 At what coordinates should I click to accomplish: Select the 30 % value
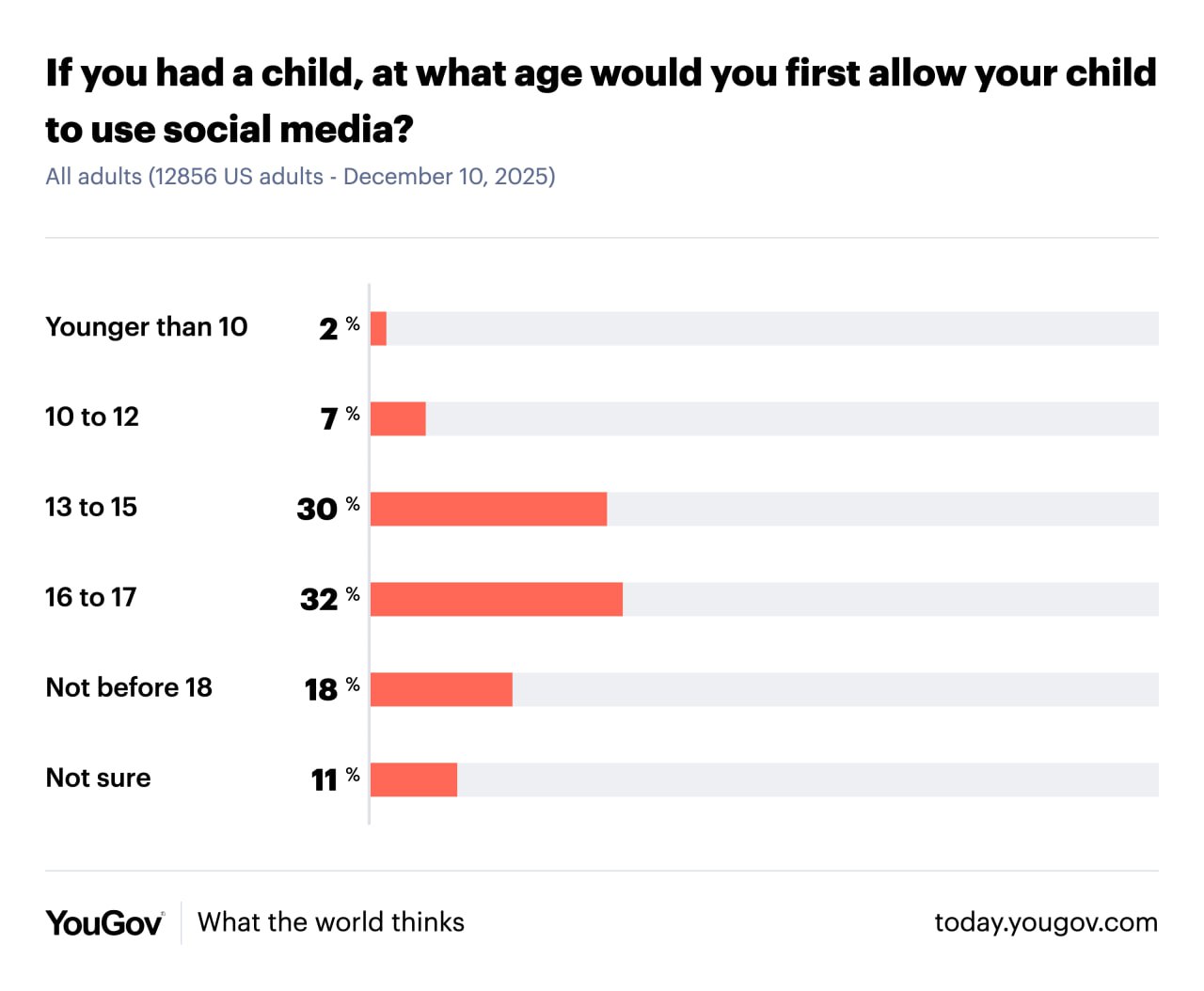(326, 509)
